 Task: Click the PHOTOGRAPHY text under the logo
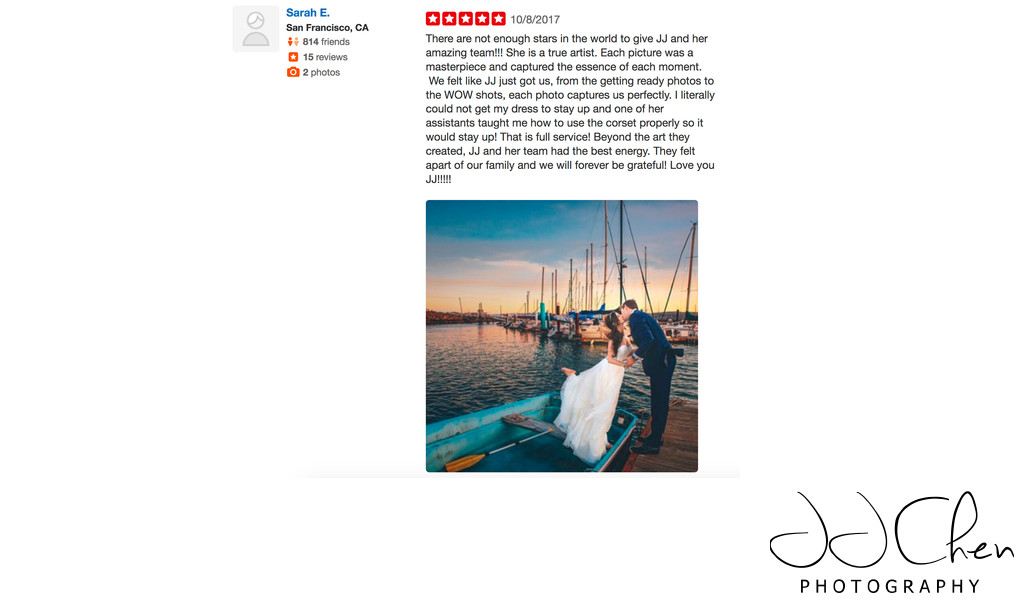click(x=890, y=586)
